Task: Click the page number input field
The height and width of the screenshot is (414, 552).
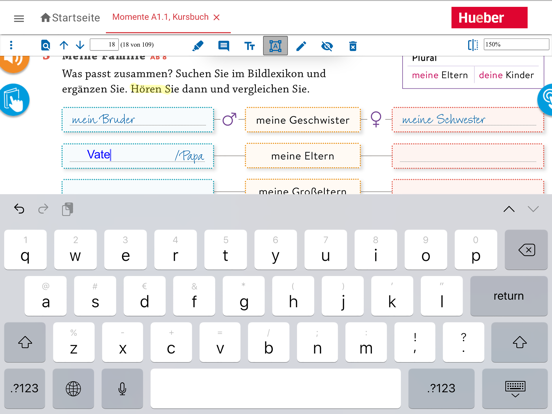Action: [x=104, y=45]
